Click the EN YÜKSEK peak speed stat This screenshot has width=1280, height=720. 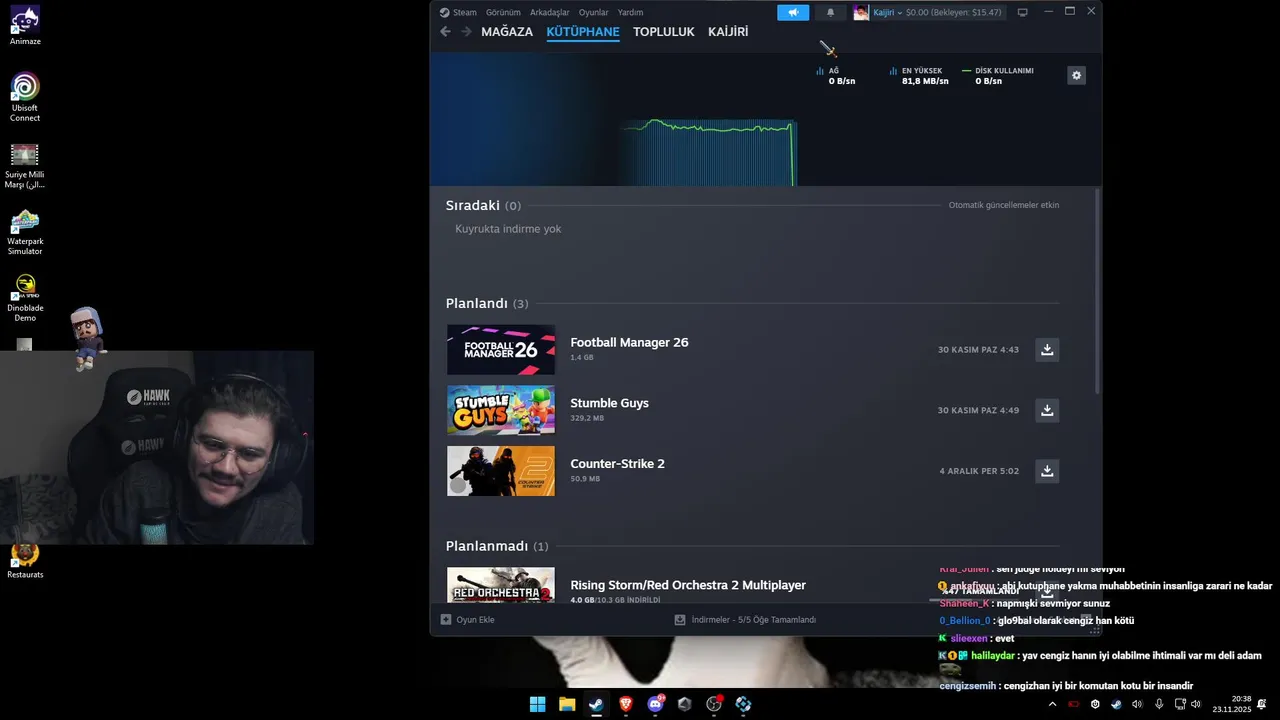coord(918,76)
